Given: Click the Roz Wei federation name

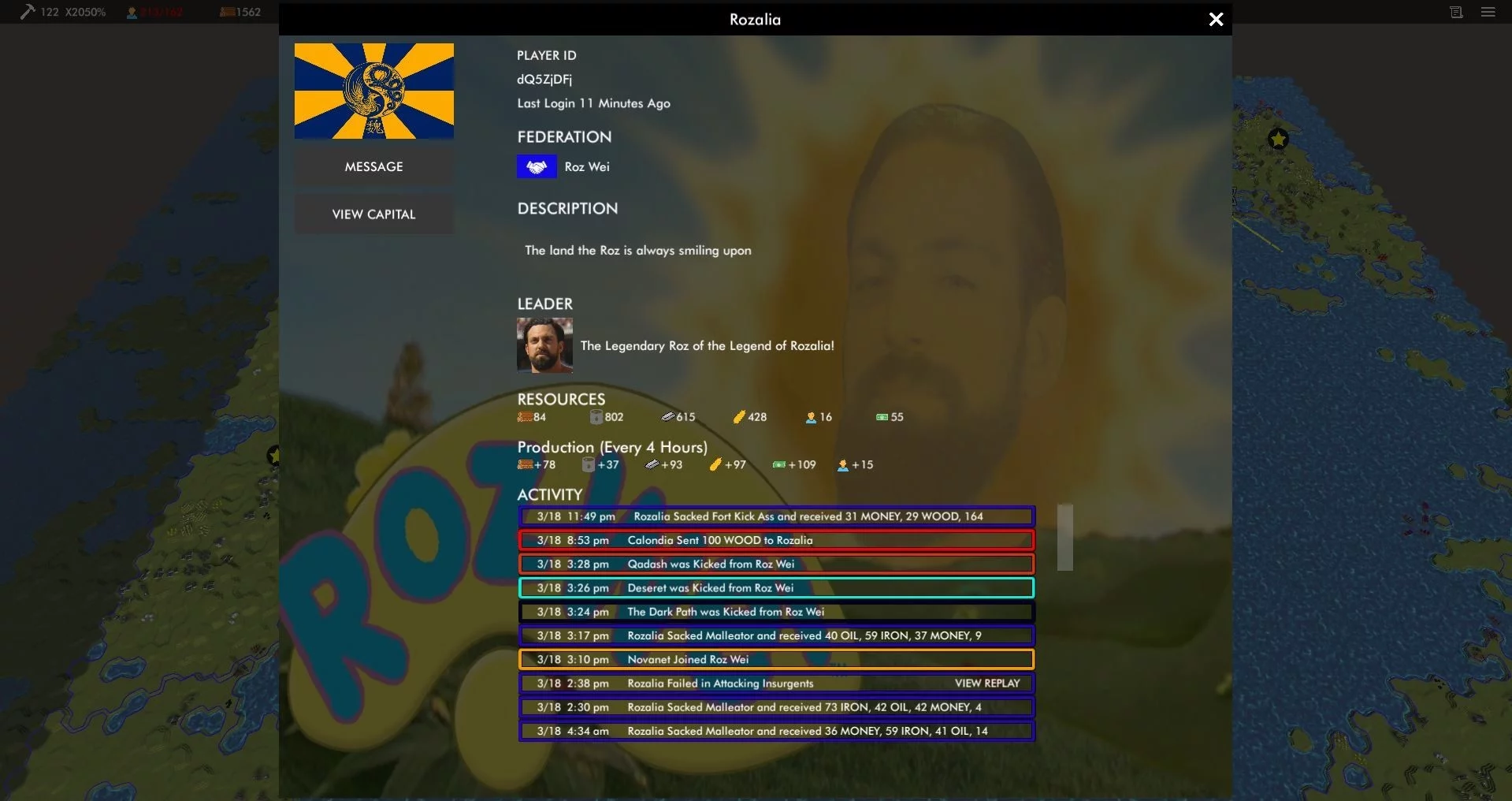Looking at the screenshot, I should pos(587,167).
